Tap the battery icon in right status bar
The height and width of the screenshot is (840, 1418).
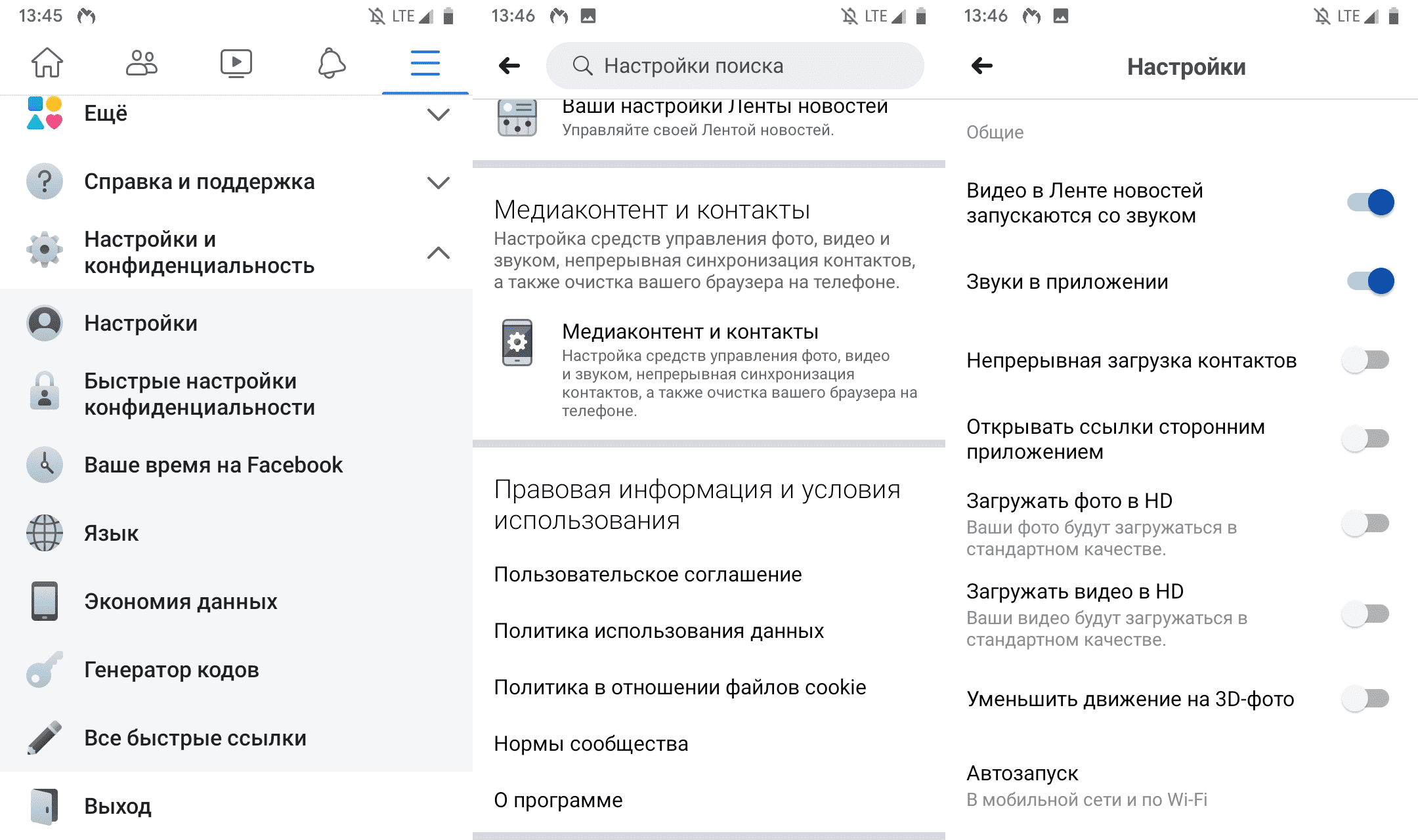click(x=1394, y=16)
